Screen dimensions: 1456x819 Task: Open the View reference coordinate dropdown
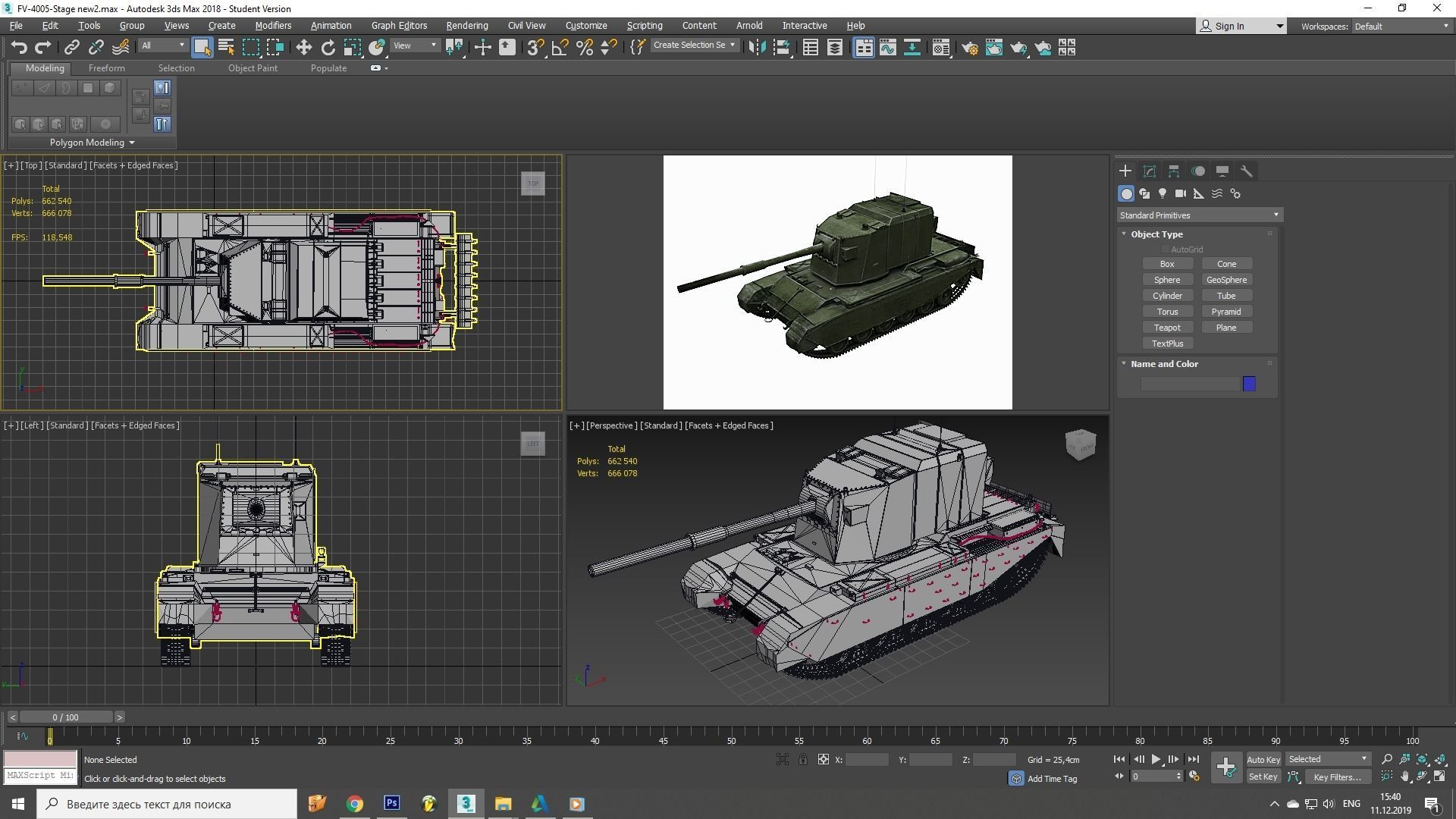(x=415, y=45)
